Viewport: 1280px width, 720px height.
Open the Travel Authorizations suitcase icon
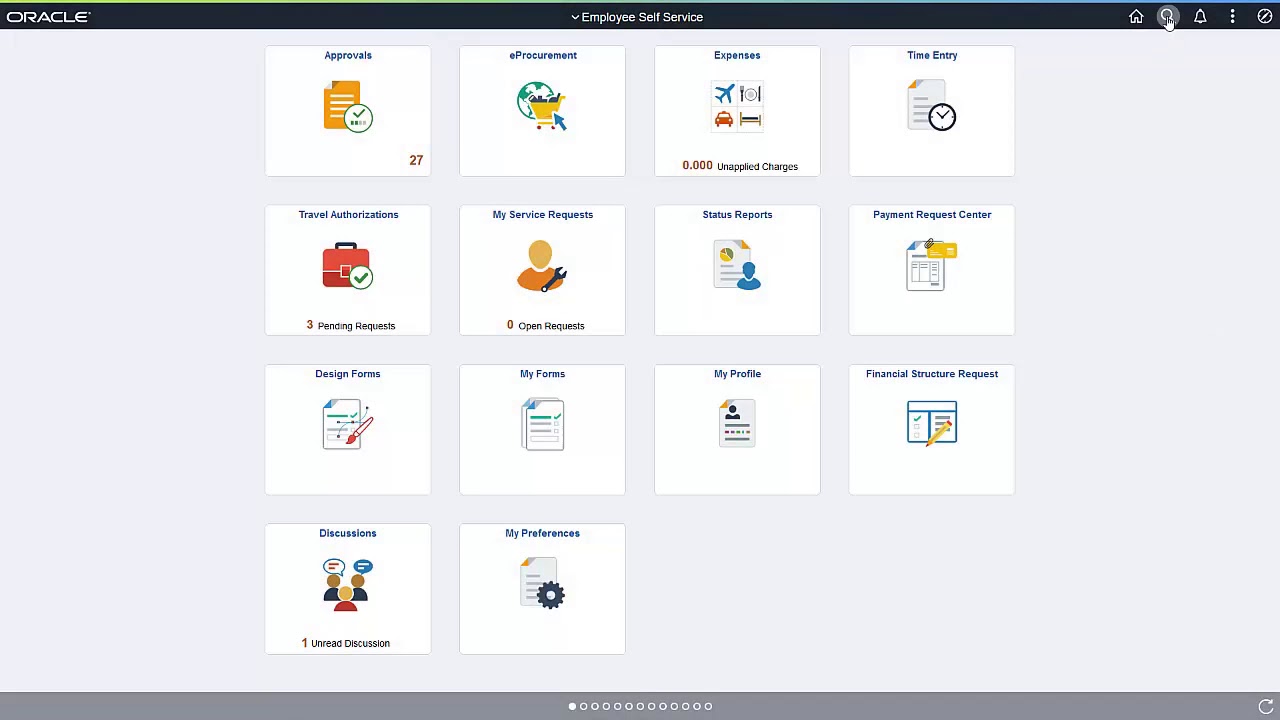348,265
